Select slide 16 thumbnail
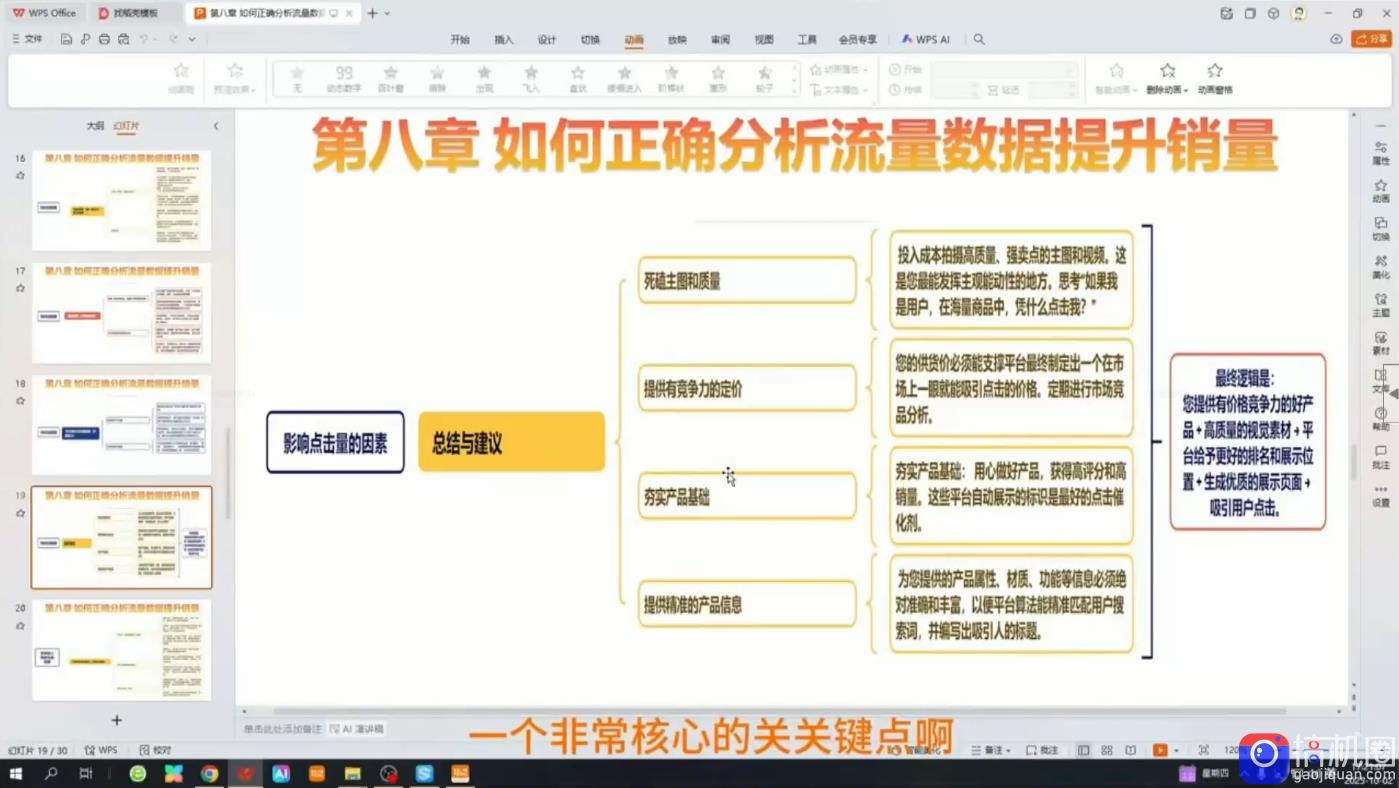The width and height of the screenshot is (1399, 788). click(x=121, y=200)
